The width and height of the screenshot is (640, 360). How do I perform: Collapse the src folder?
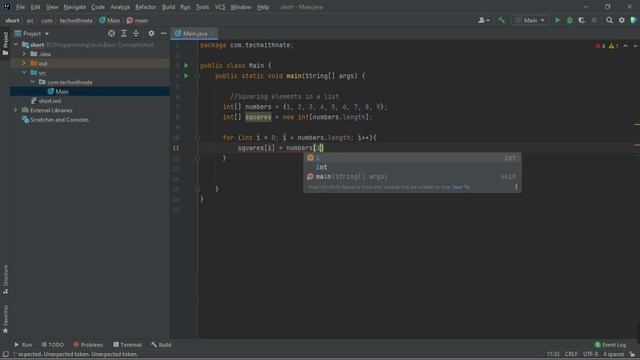click(24, 73)
